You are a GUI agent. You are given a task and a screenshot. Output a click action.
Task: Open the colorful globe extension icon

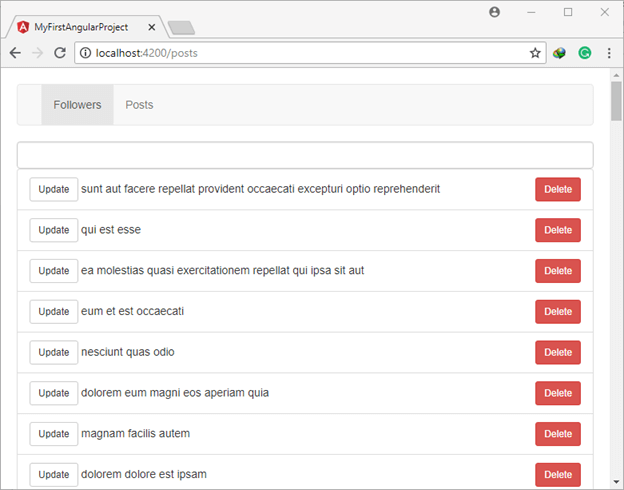[x=559, y=53]
